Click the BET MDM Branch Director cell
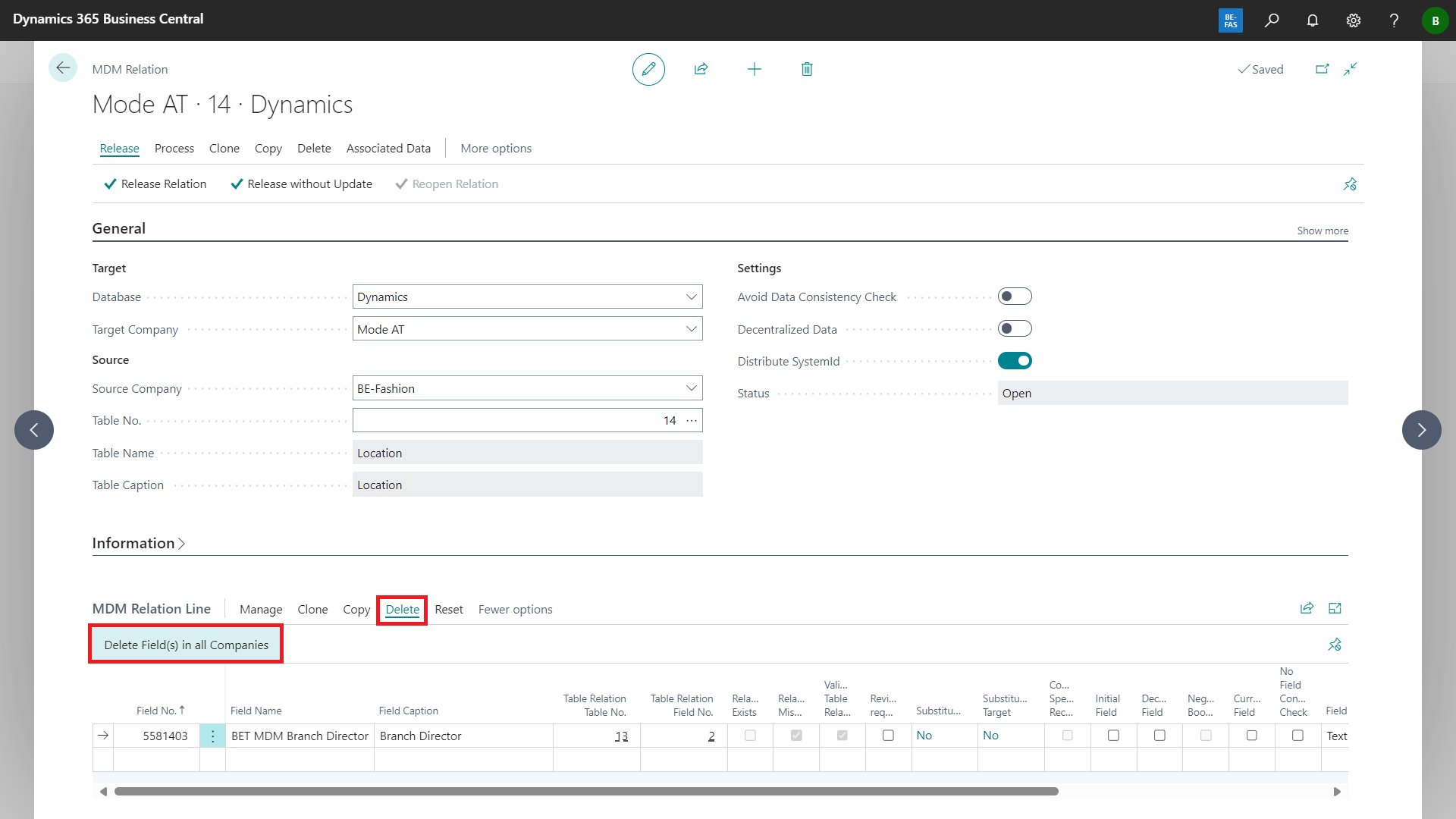Image resolution: width=1456 pixels, height=819 pixels. point(300,736)
